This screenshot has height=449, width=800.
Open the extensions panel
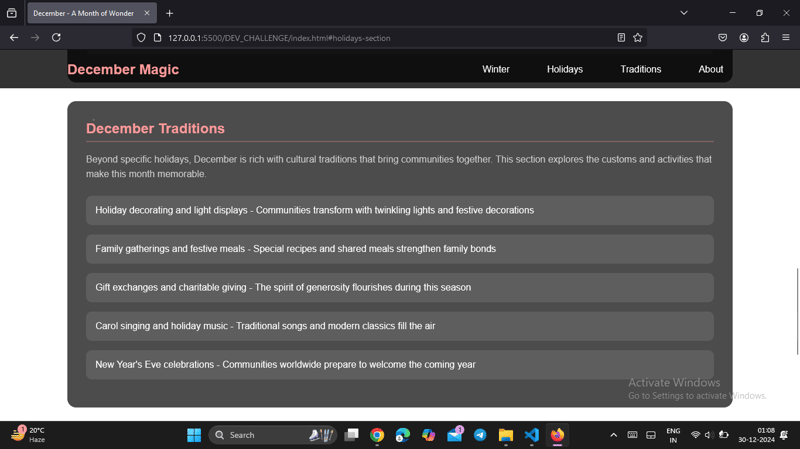(765, 38)
